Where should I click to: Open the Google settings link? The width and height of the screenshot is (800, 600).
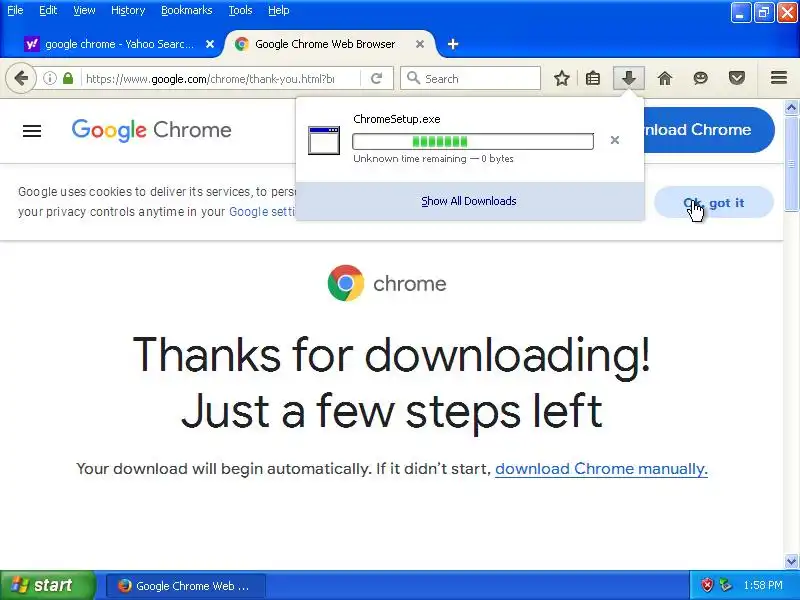(262, 212)
